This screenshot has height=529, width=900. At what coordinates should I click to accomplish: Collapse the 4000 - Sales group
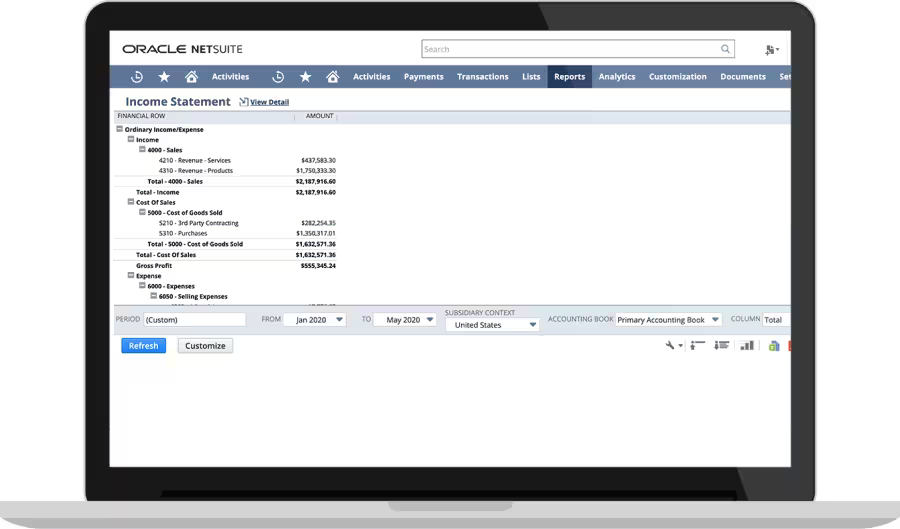(x=142, y=150)
